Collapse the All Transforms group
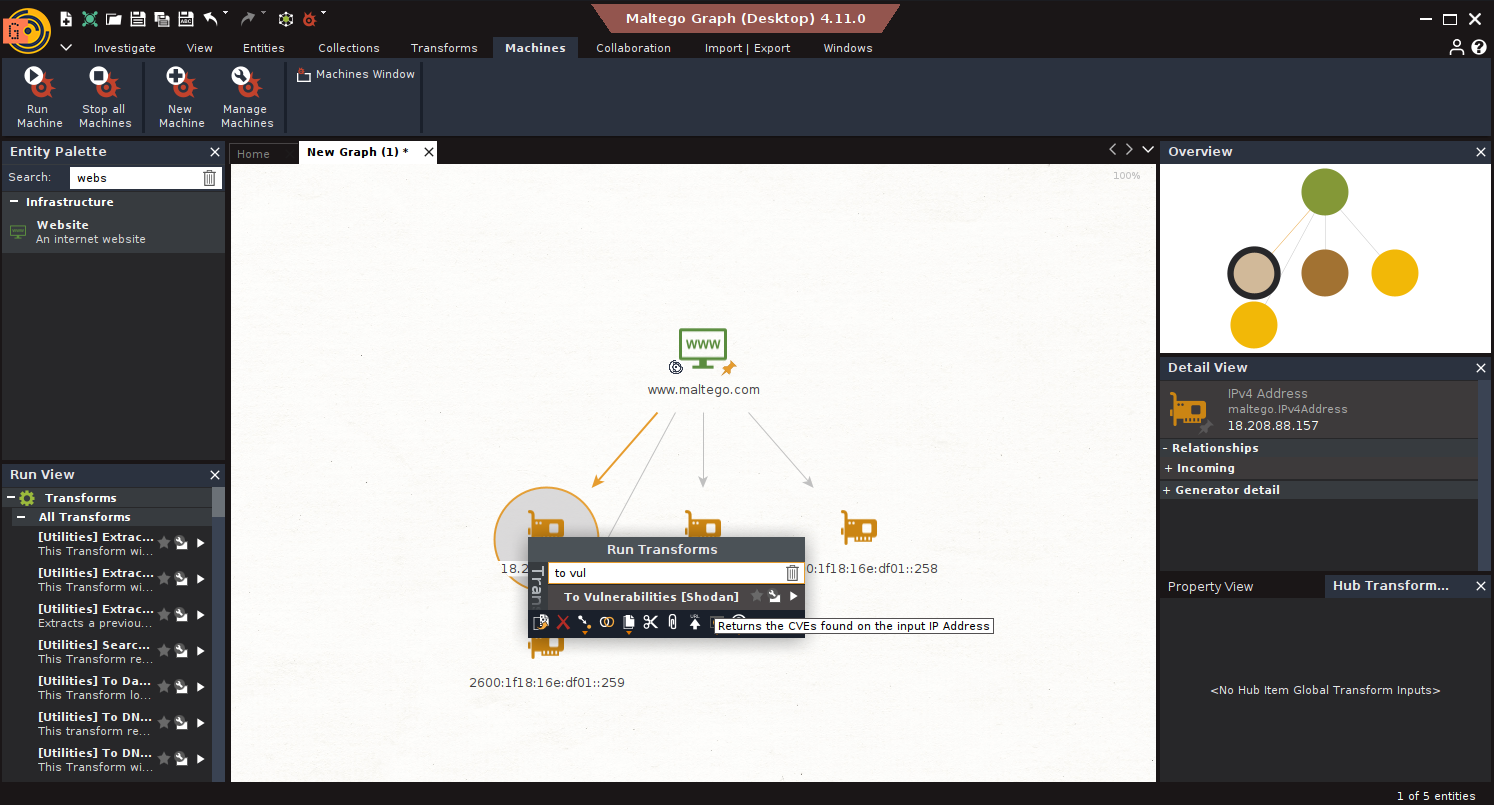The height and width of the screenshot is (805, 1494). (21, 517)
